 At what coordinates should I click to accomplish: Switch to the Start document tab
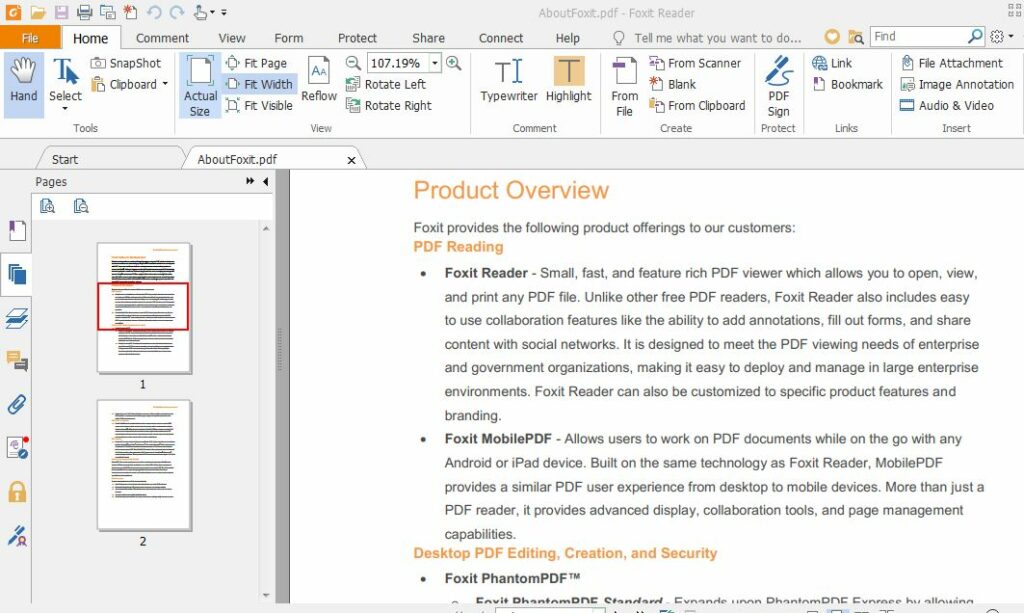65,159
